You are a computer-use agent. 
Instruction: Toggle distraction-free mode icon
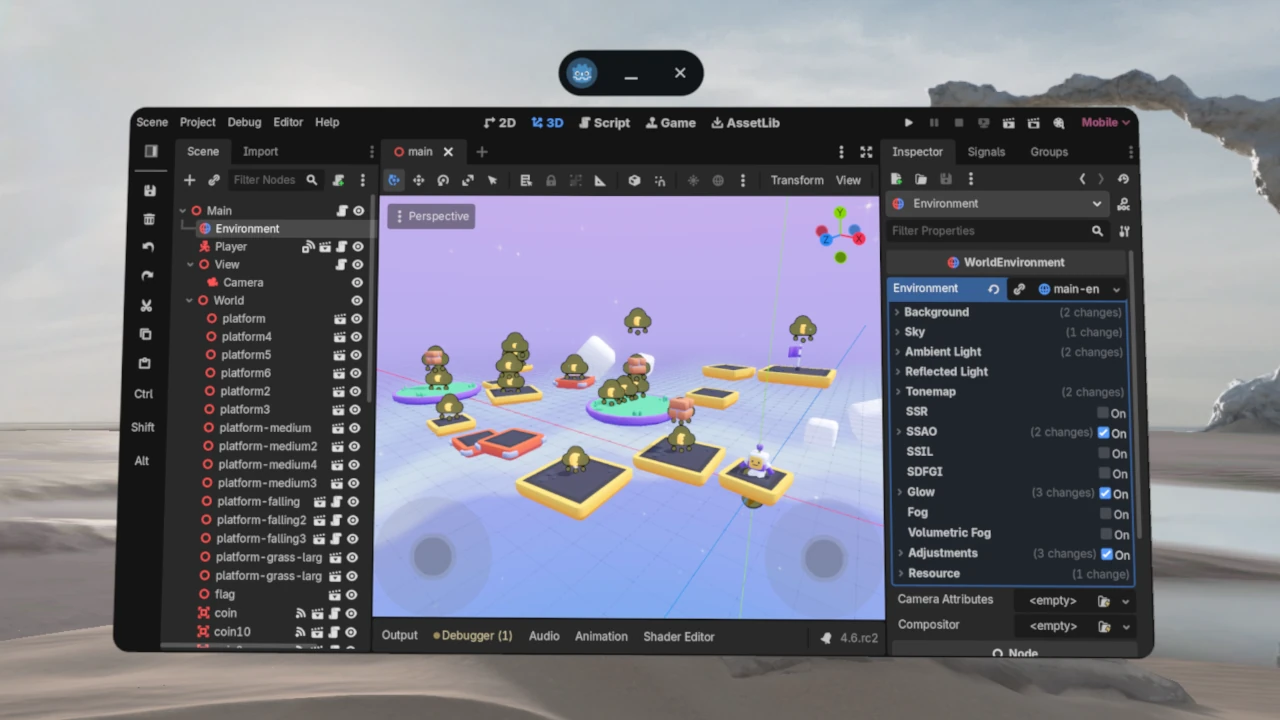[x=866, y=152]
